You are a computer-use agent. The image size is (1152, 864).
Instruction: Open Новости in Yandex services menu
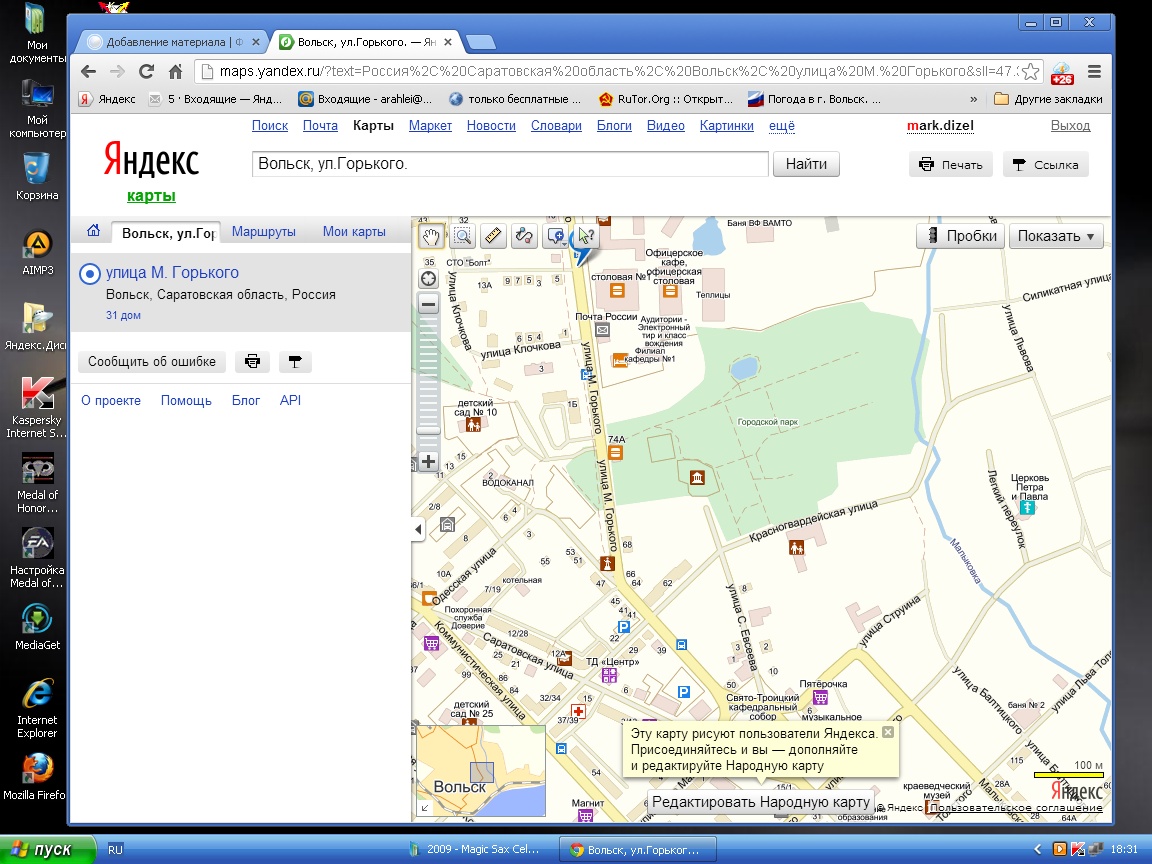[x=491, y=126]
